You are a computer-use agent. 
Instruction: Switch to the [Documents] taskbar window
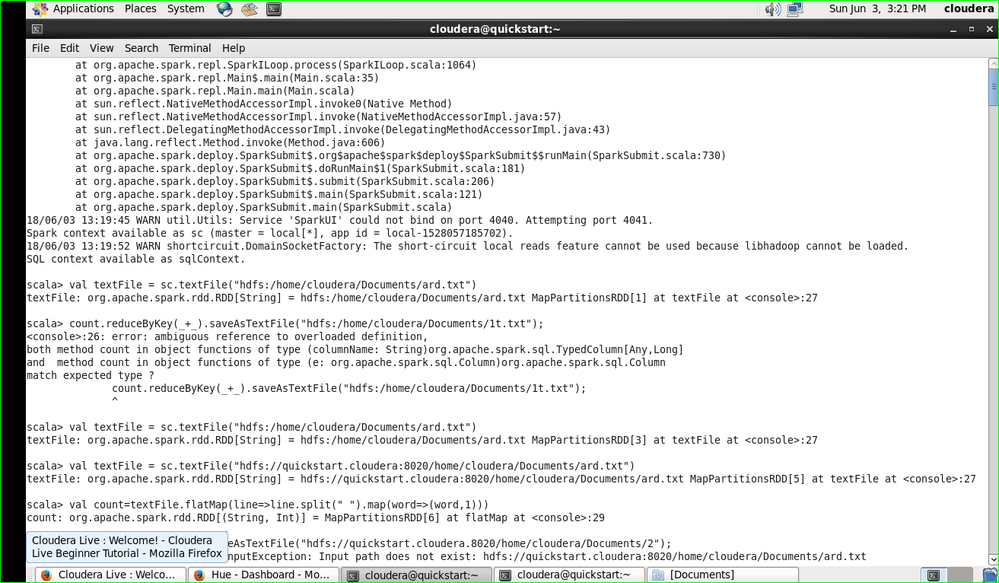pyautogui.click(x=722, y=575)
